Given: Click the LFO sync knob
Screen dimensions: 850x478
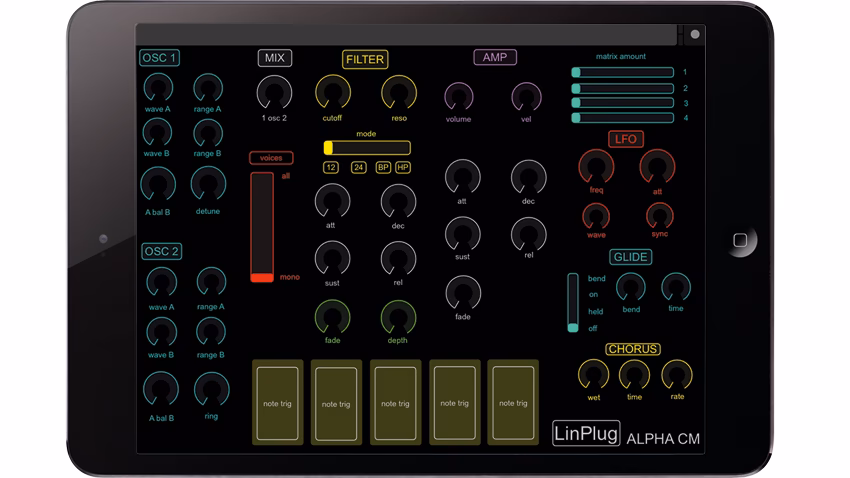Looking at the screenshot, I should coord(659,214).
